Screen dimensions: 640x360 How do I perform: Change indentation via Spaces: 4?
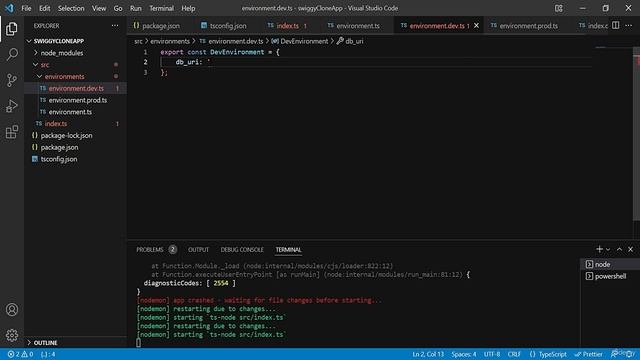click(x=464, y=354)
